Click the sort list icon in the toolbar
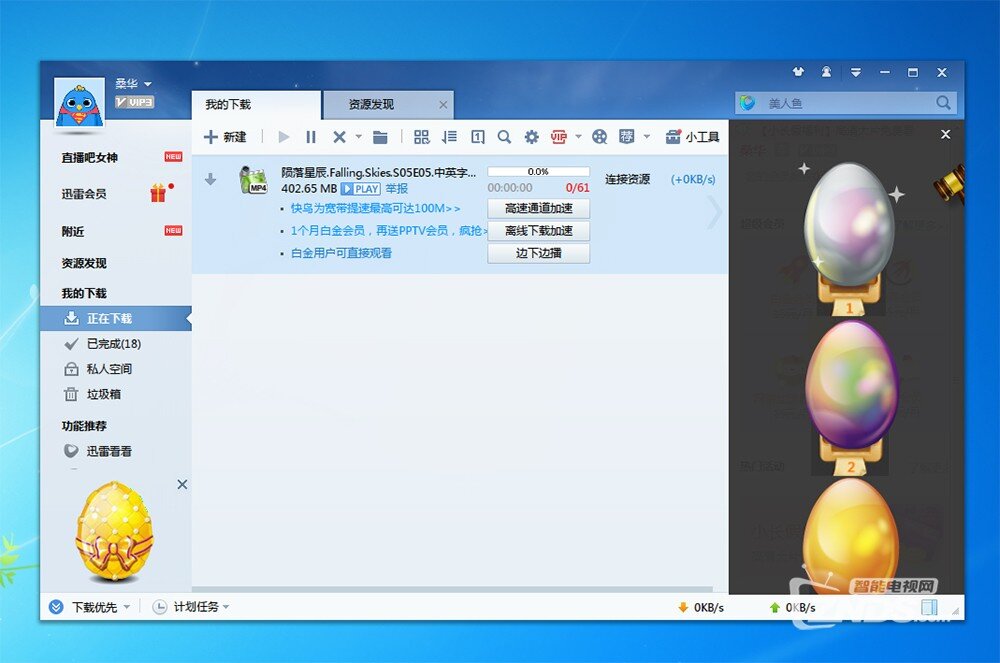The width and height of the screenshot is (1000, 663). coord(450,137)
